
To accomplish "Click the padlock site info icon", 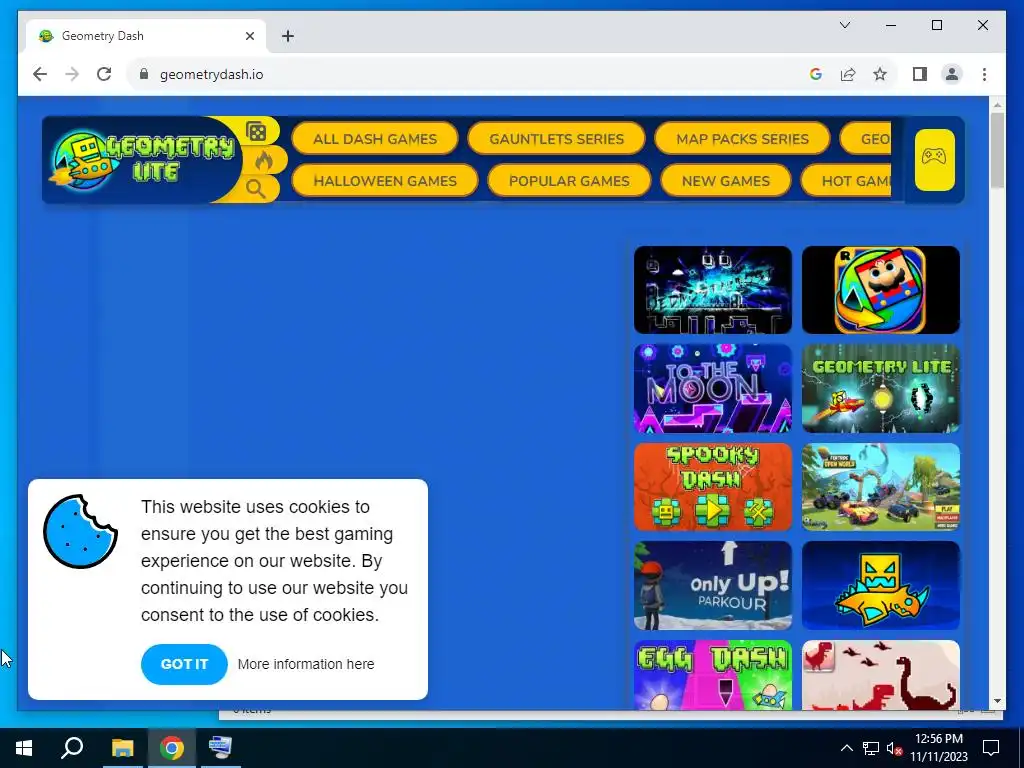I will (x=144, y=74).
